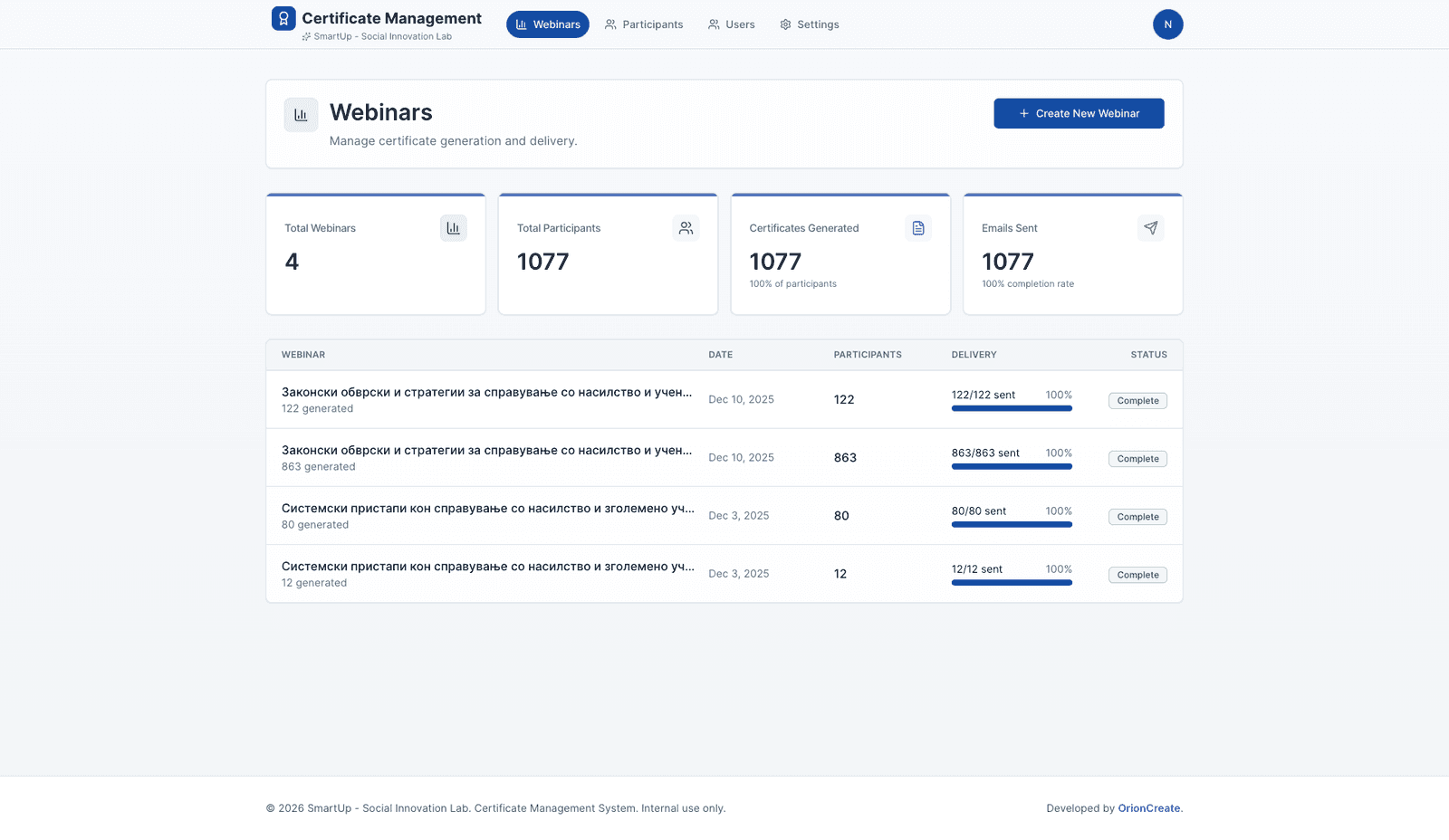Click the chart icon in Total Webinars card
Viewport: 1449px width, 840px height.
[454, 228]
